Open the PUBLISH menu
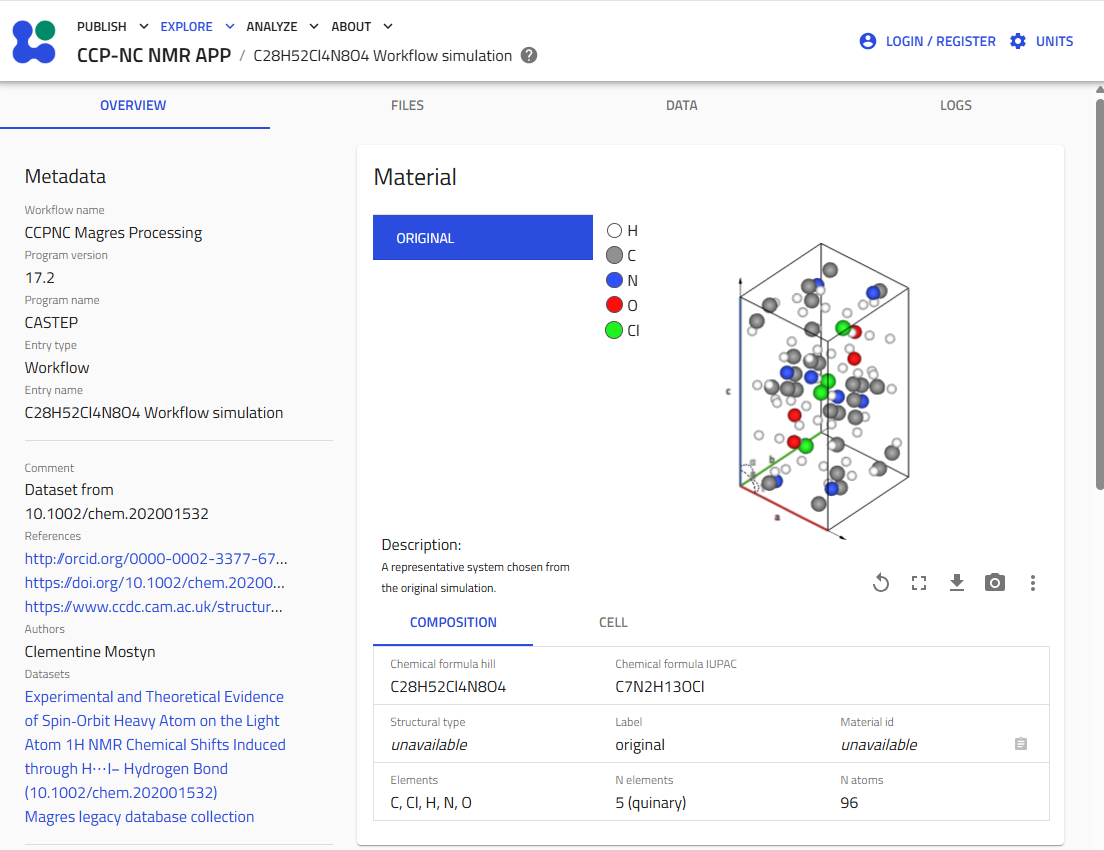The height and width of the screenshot is (850, 1104). coord(102,27)
